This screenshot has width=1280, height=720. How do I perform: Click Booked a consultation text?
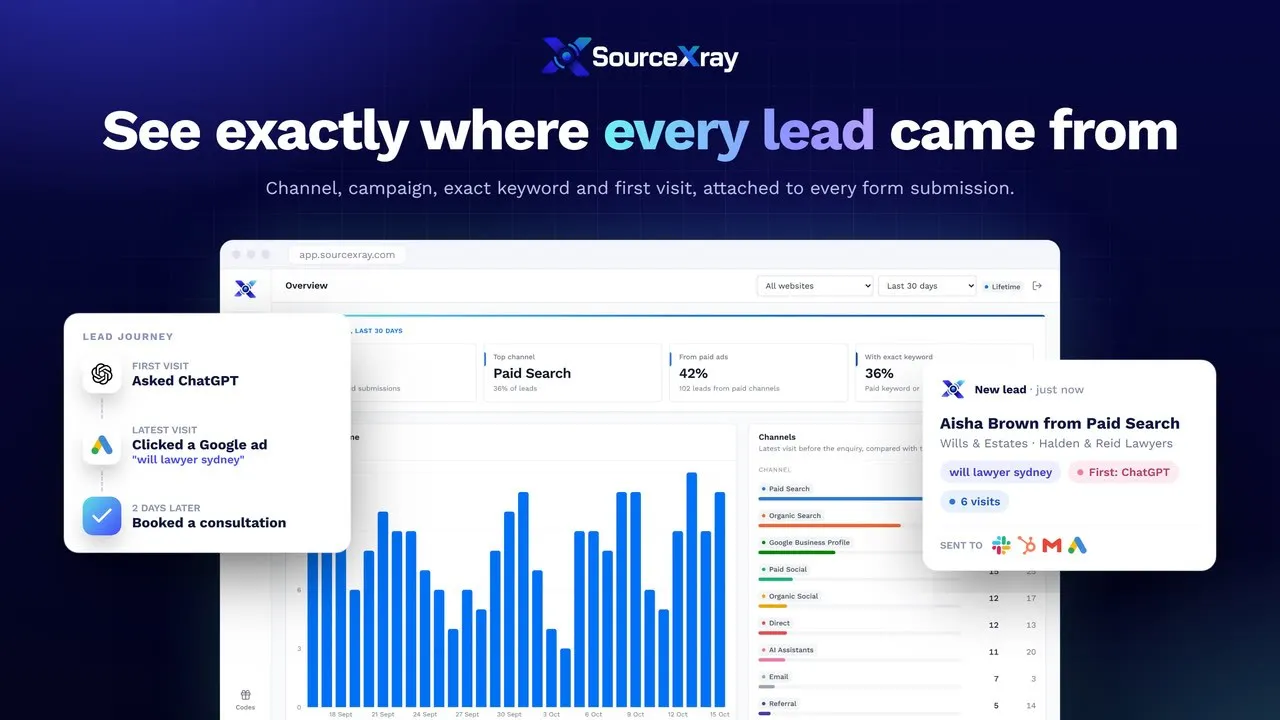coord(209,523)
